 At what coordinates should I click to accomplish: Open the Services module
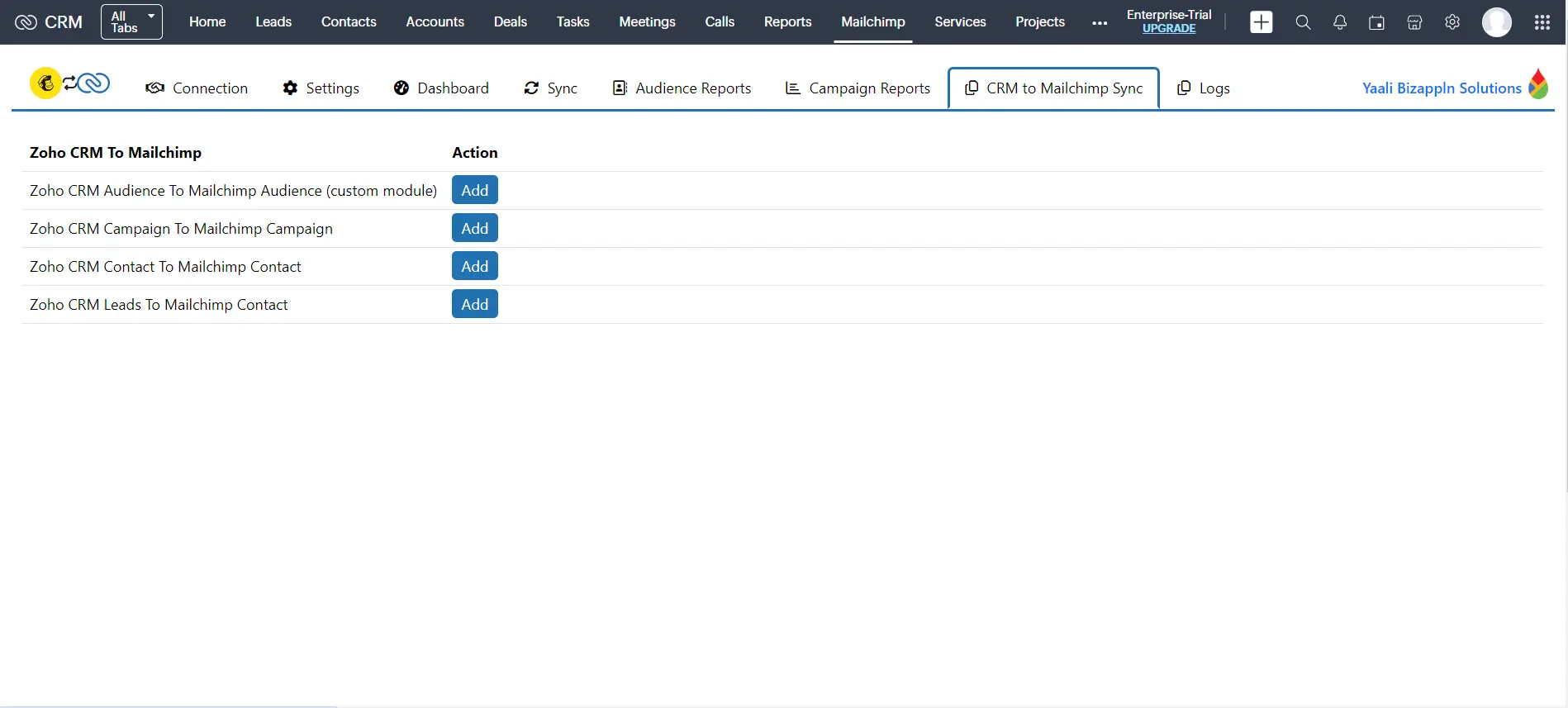[960, 22]
